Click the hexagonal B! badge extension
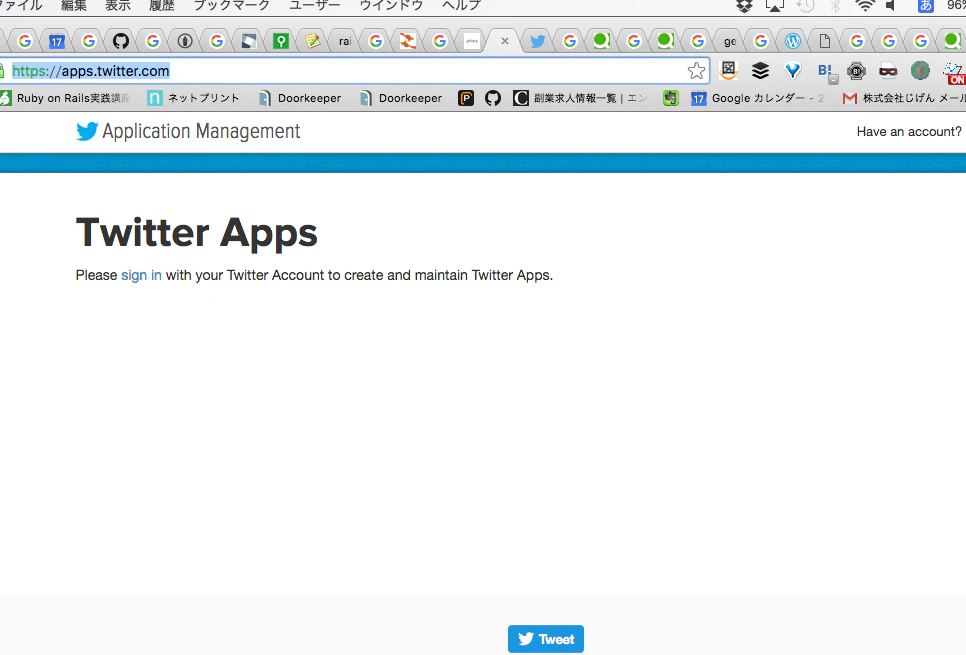Screen dimensions: 966x655 coord(856,71)
